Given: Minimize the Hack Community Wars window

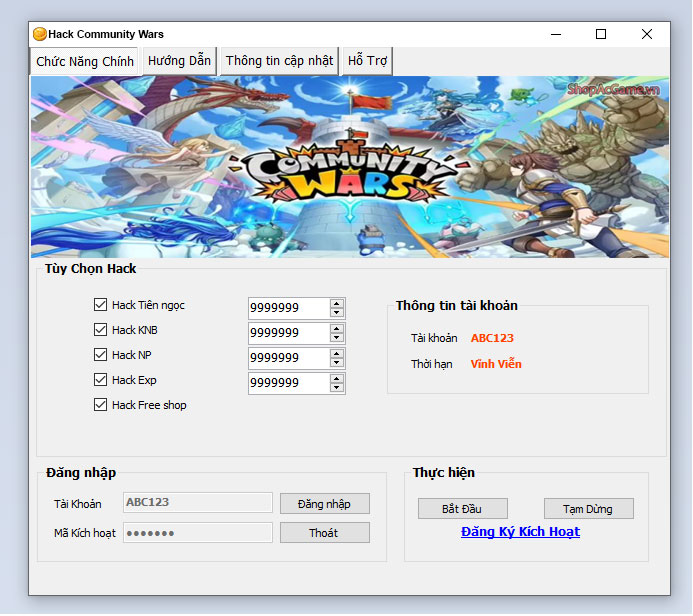Looking at the screenshot, I should pos(556,34).
